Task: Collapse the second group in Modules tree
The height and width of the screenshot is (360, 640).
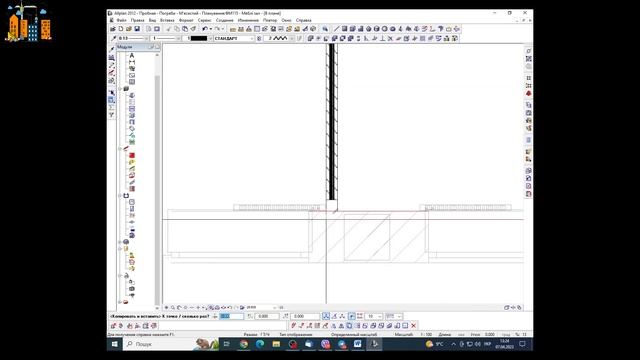Action: point(120,89)
